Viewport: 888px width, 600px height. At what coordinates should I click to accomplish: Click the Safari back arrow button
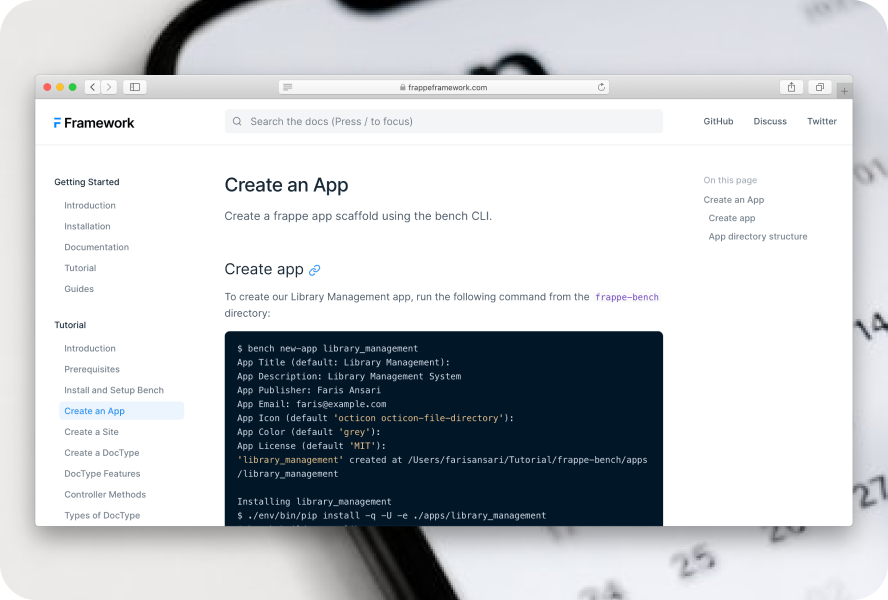click(92, 87)
